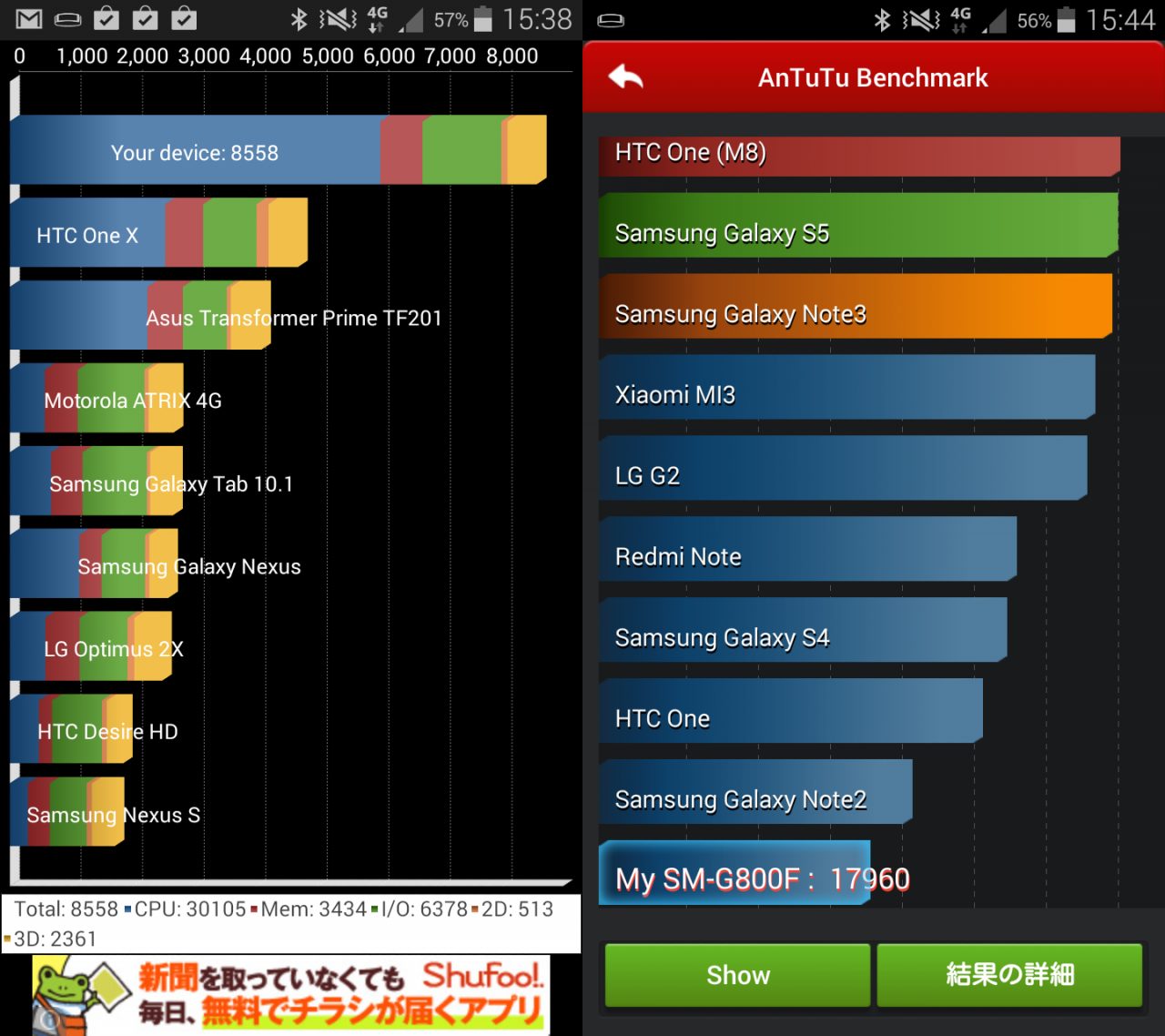Image resolution: width=1165 pixels, height=1036 pixels.
Task: Select the Samsung Nexus S bar
Action: [67, 813]
